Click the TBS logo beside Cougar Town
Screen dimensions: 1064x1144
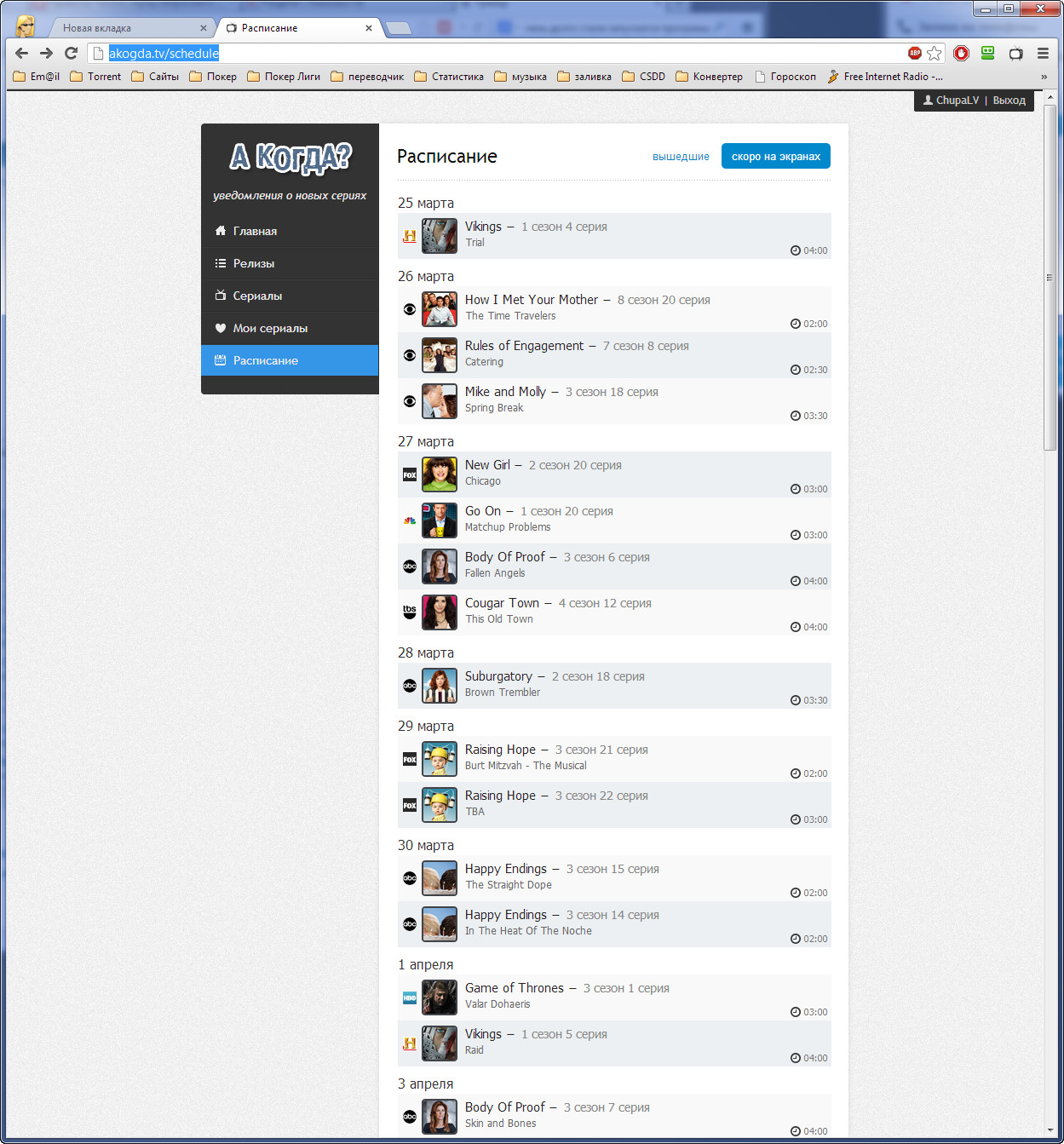click(x=410, y=612)
